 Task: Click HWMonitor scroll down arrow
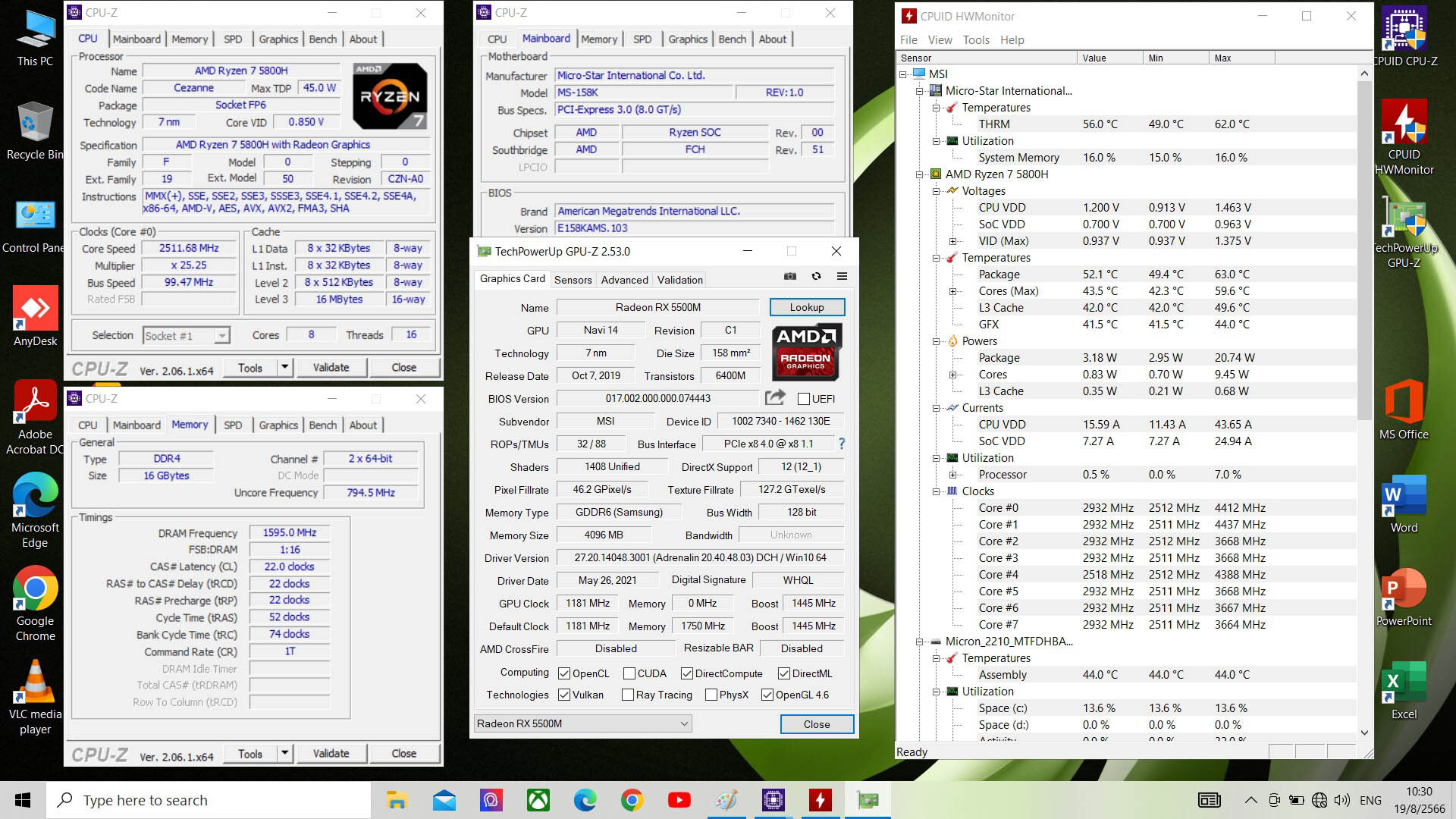click(1364, 733)
